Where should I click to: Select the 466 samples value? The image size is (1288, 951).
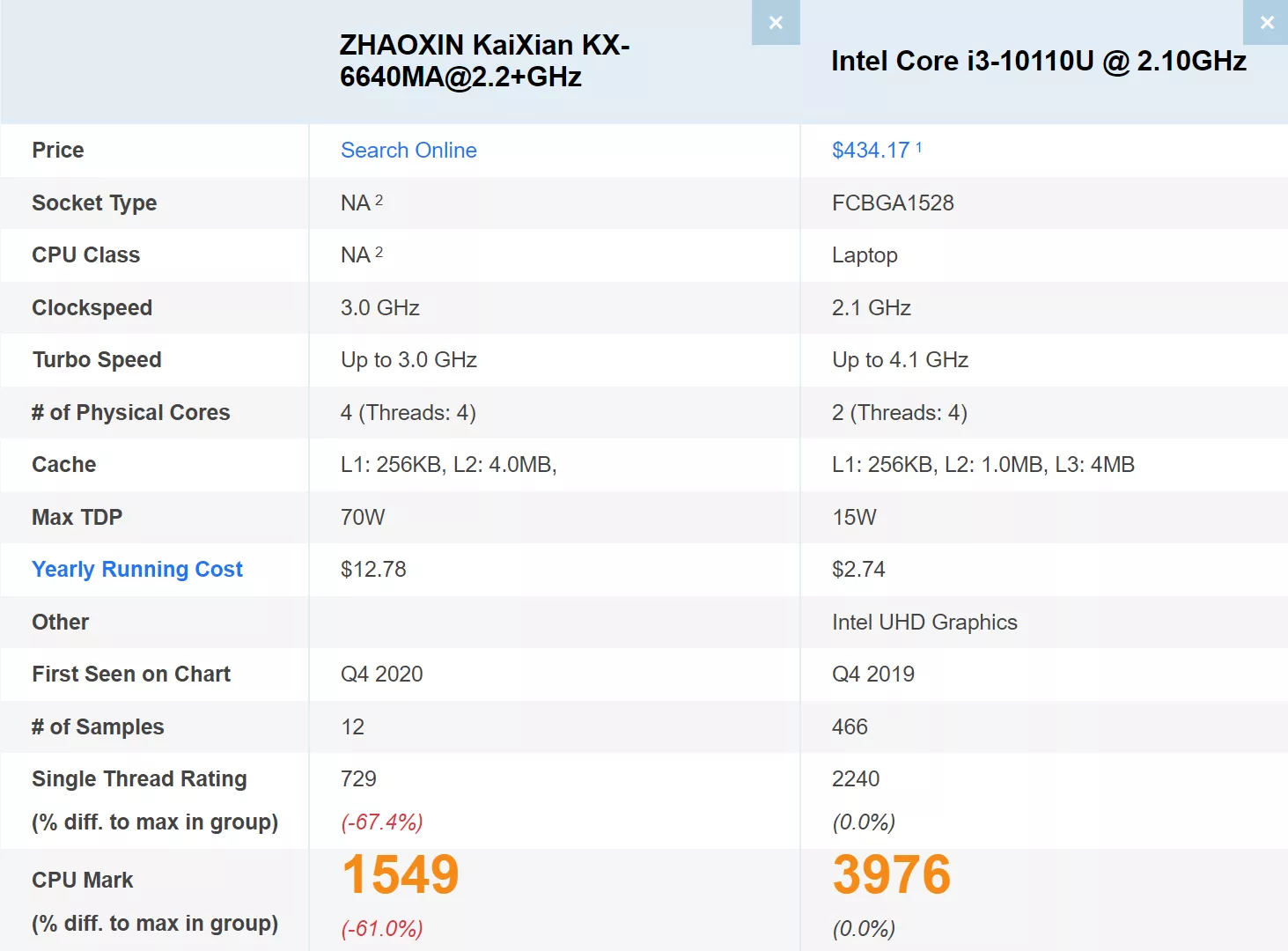point(850,726)
